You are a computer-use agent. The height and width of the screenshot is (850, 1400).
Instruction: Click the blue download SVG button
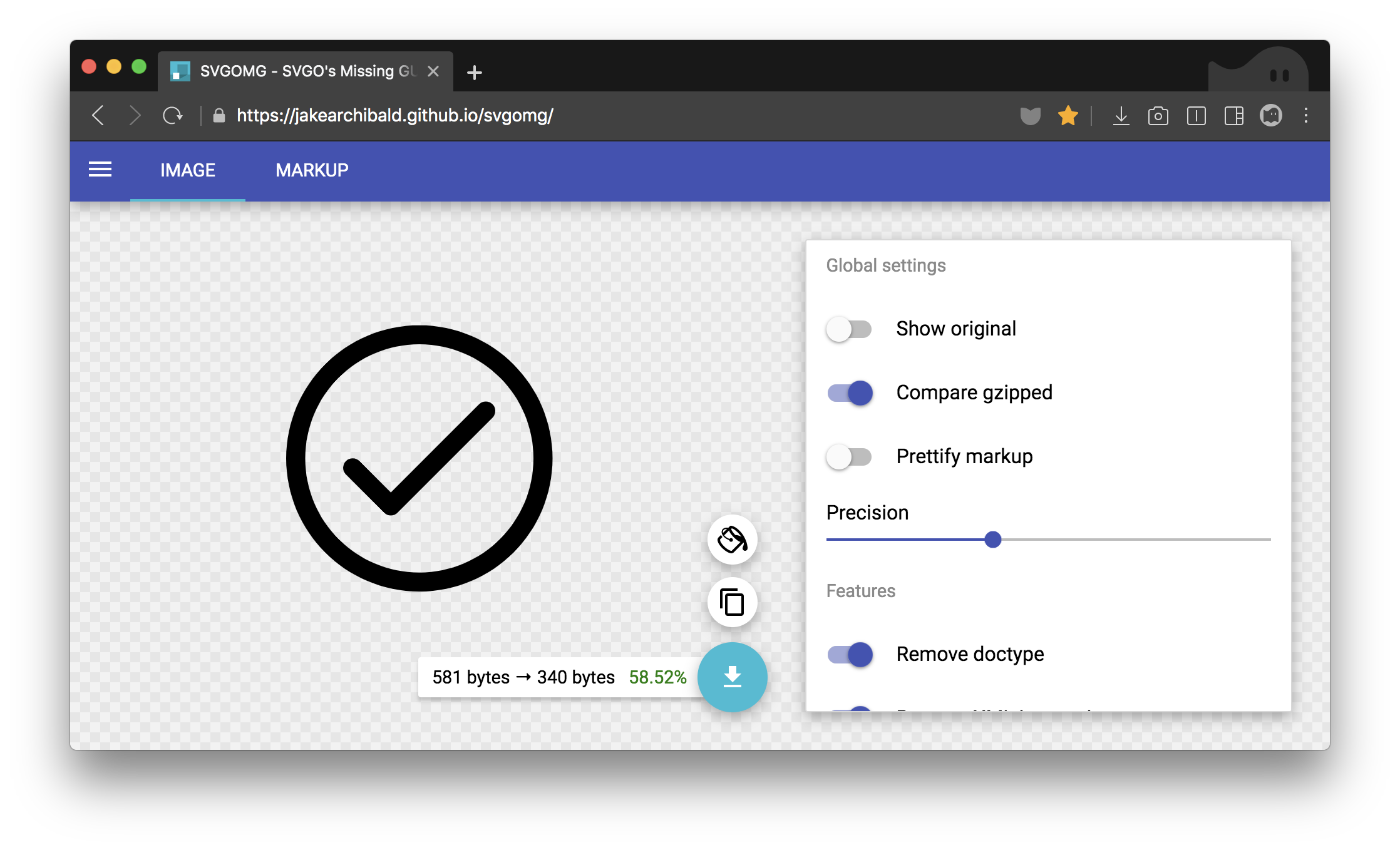coord(732,677)
